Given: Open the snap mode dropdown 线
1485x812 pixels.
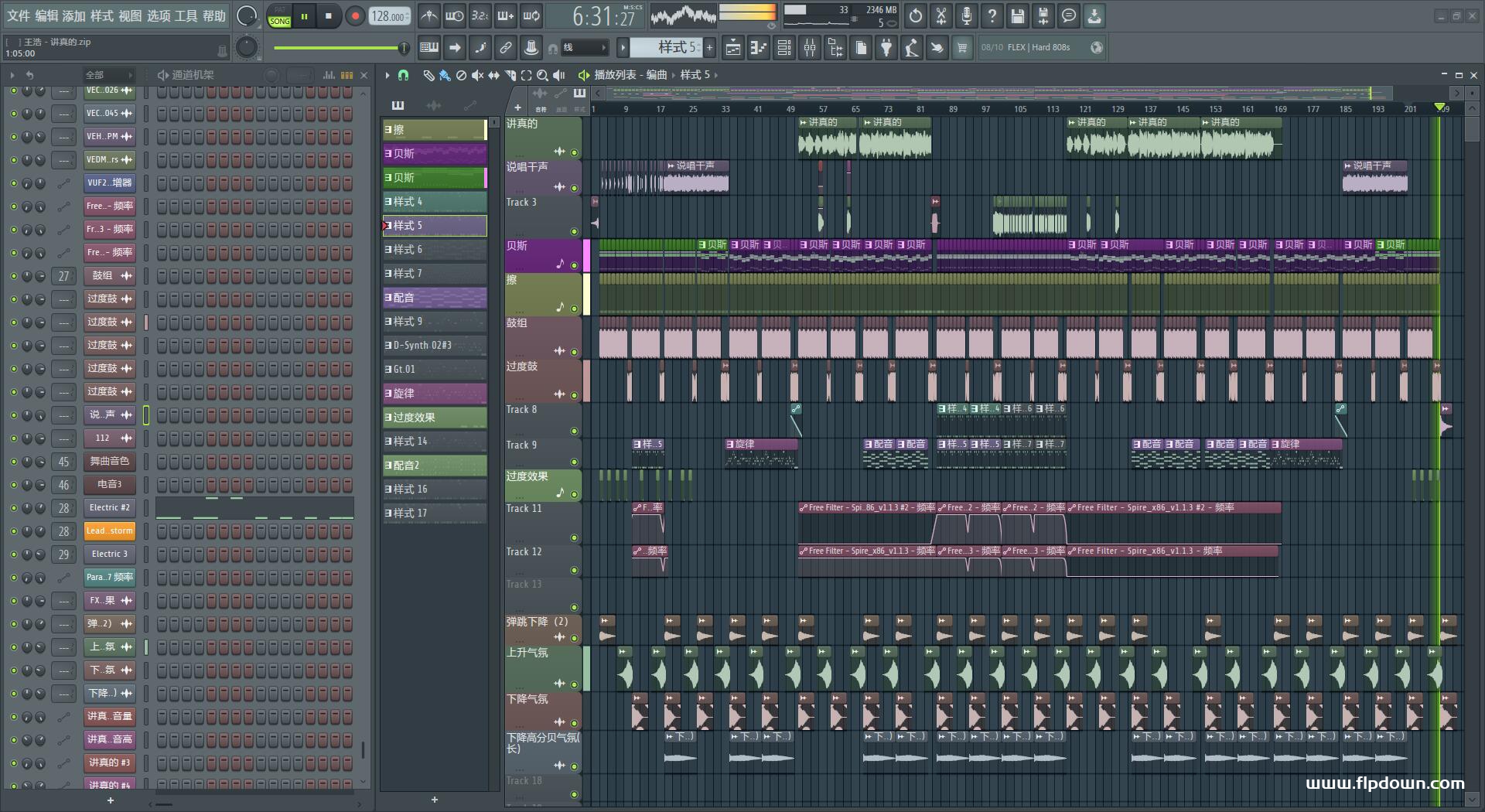Looking at the screenshot, I should point(585,48).
